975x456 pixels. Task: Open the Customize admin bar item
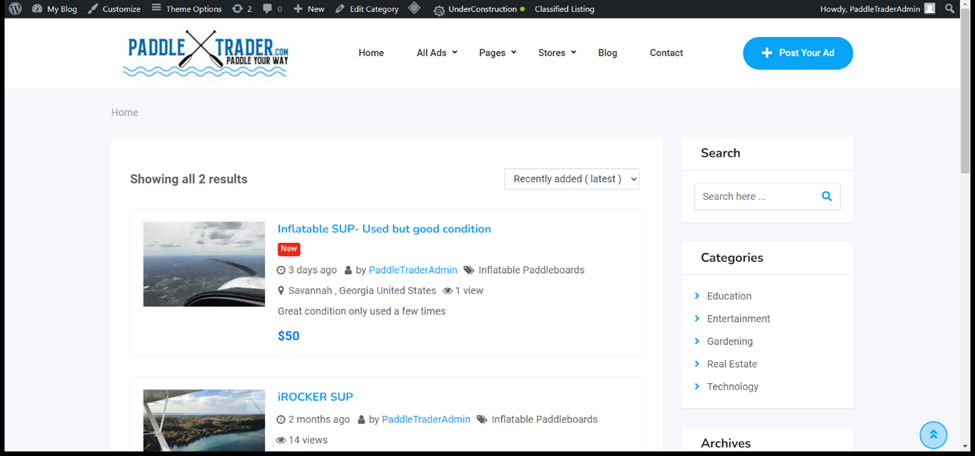pos(114,9)
